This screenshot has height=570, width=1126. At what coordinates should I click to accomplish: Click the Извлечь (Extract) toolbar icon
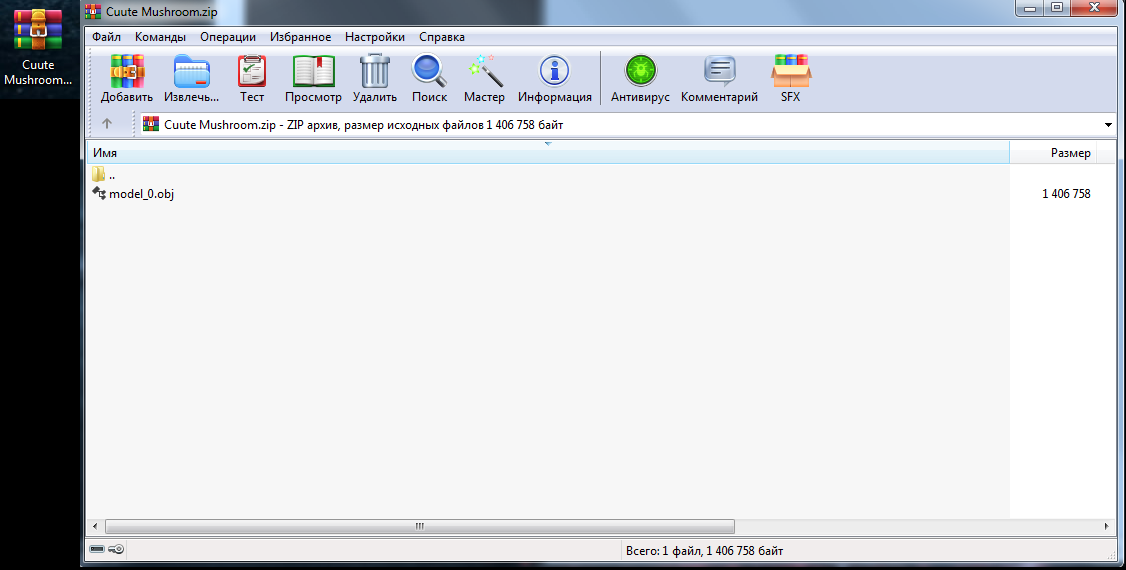pos(192,71)
